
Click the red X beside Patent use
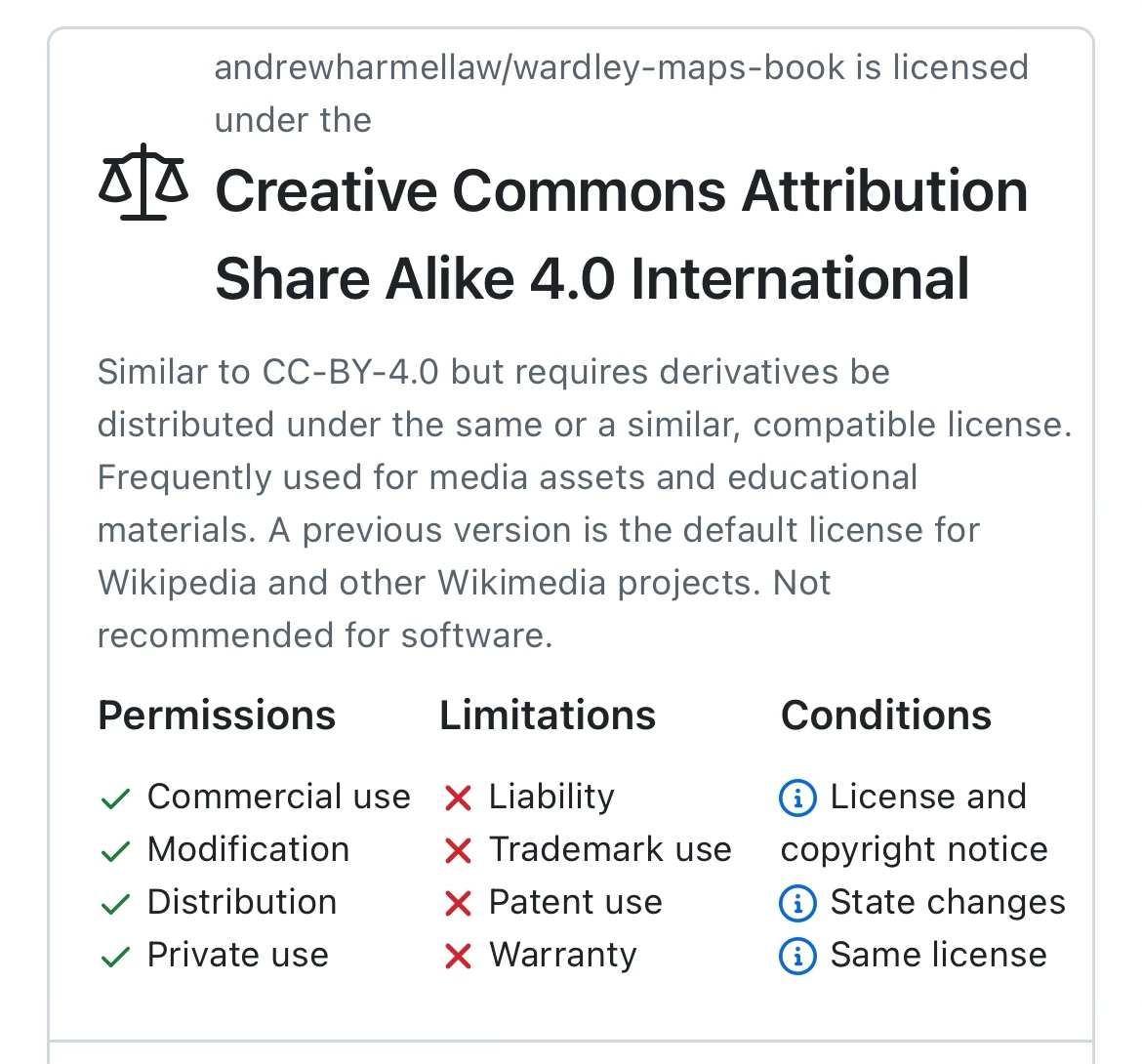(457, 905)
